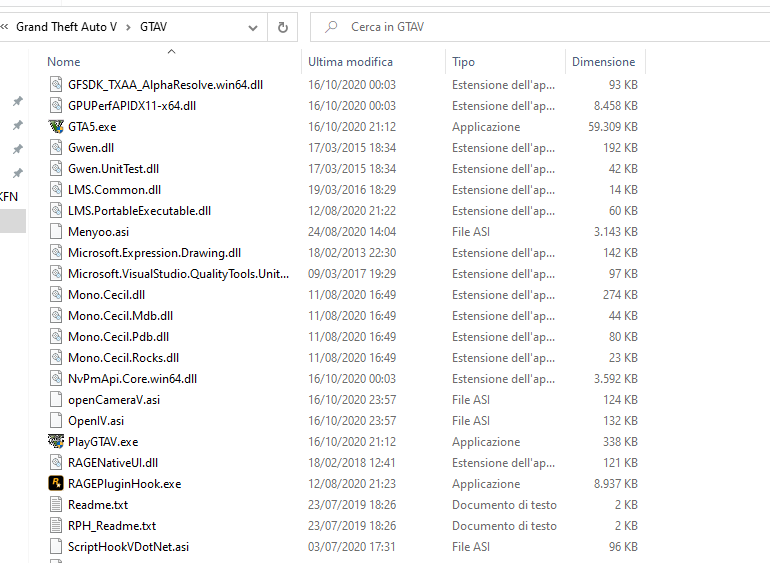Click the 8.937 KB size value
The height and width of the screenshot is (563, 770).
pos(615,484)
